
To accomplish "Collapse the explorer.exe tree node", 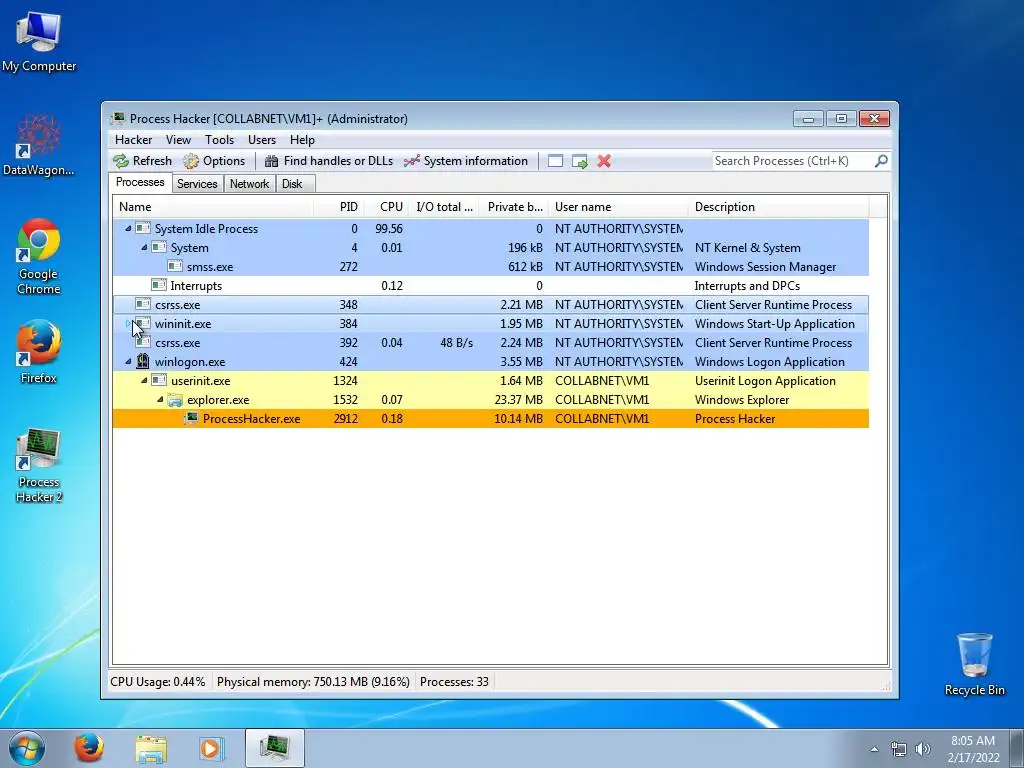I will coord(160,399).
